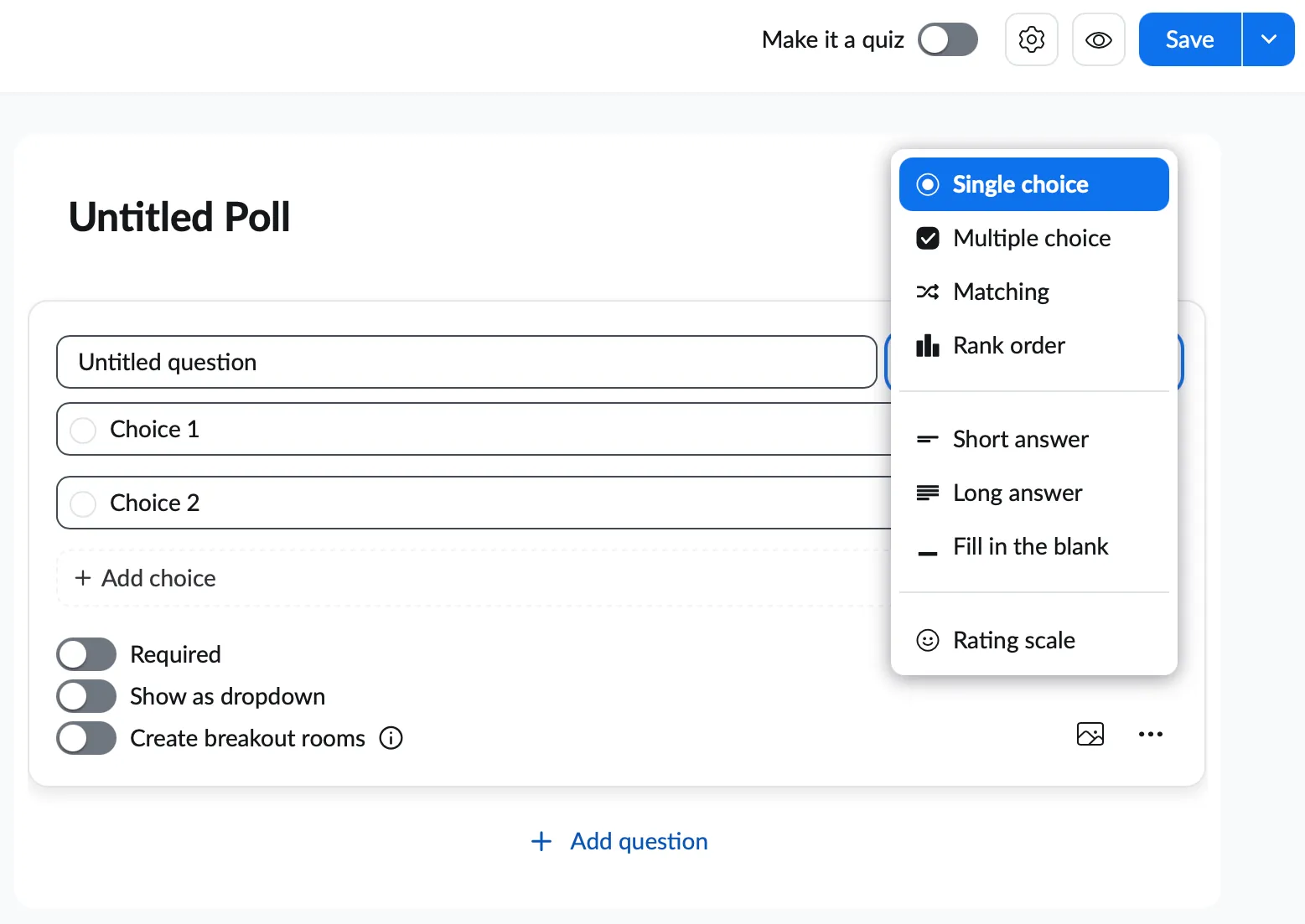Select the Rating scale smiley icon
The width and height of the screenshot is (1305, 924).
[x=928, y=640]
